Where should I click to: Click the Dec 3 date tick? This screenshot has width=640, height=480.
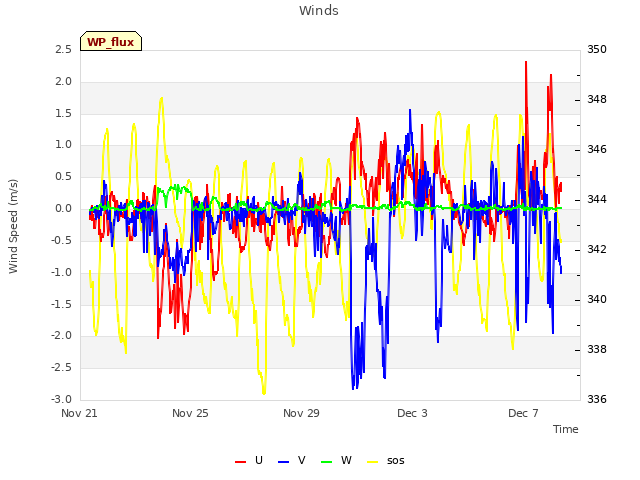[412, 413]
